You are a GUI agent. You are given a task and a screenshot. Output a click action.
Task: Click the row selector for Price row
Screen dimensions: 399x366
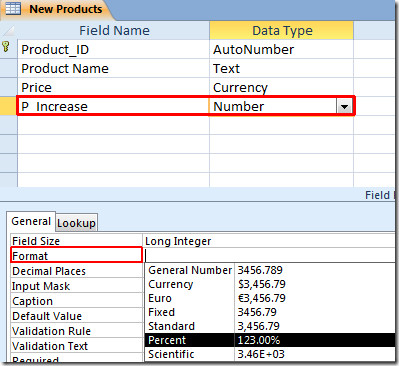8,88
